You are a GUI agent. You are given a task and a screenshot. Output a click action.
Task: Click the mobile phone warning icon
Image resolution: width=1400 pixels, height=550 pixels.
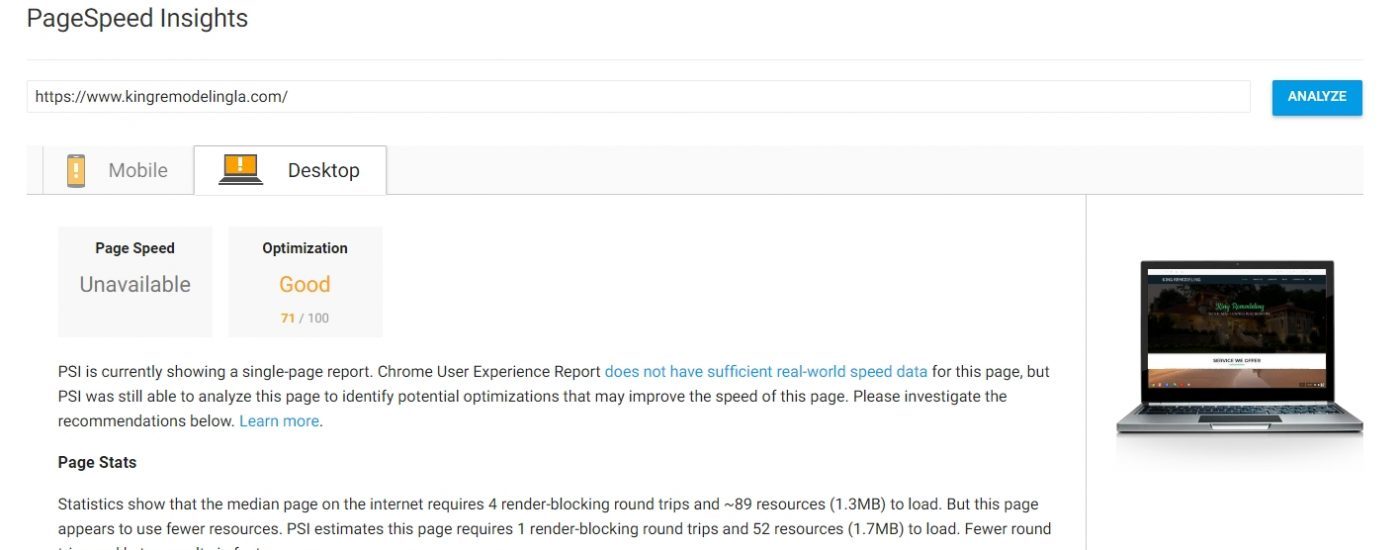coord(76,170)
